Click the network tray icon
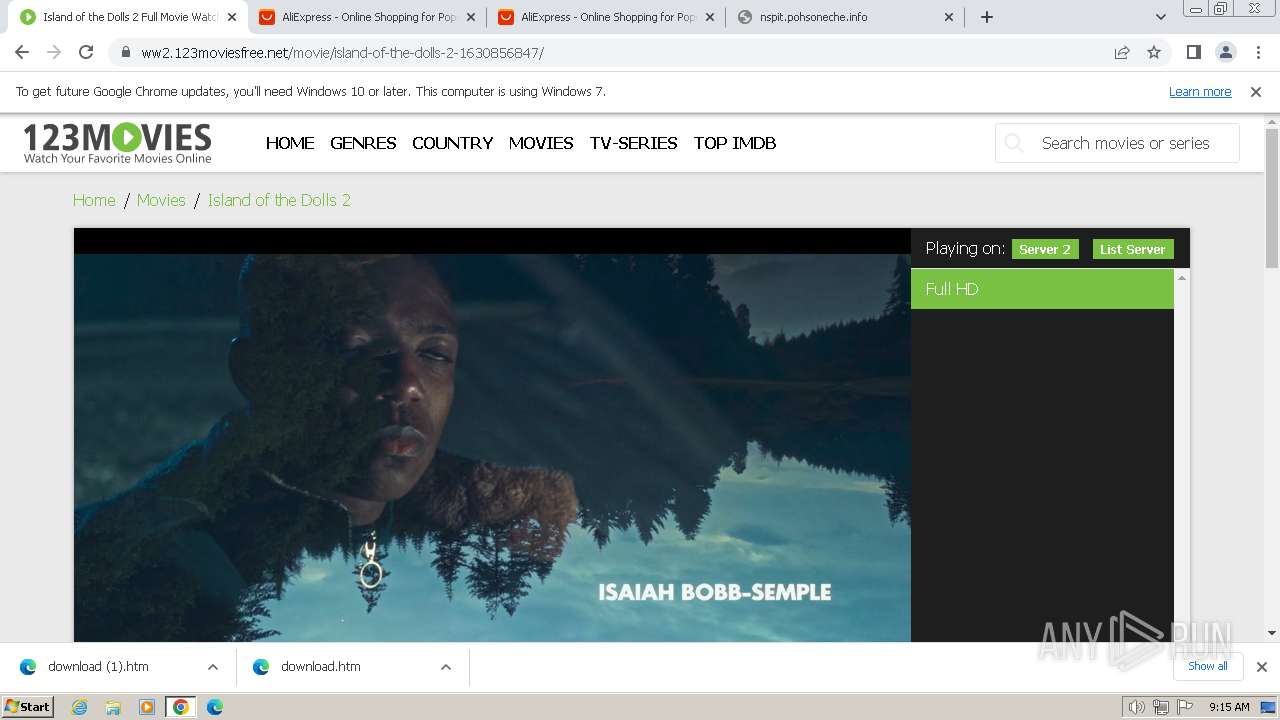1280x720 pixels. (1161, 707)
